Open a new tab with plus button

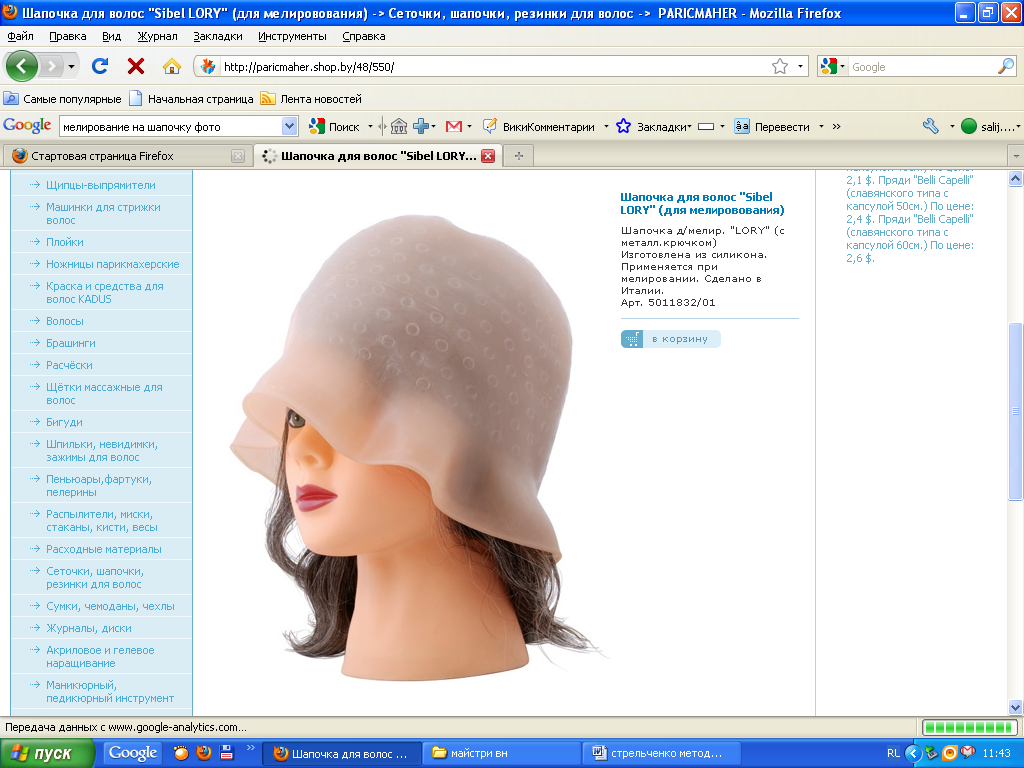click(x=519, y=156)
